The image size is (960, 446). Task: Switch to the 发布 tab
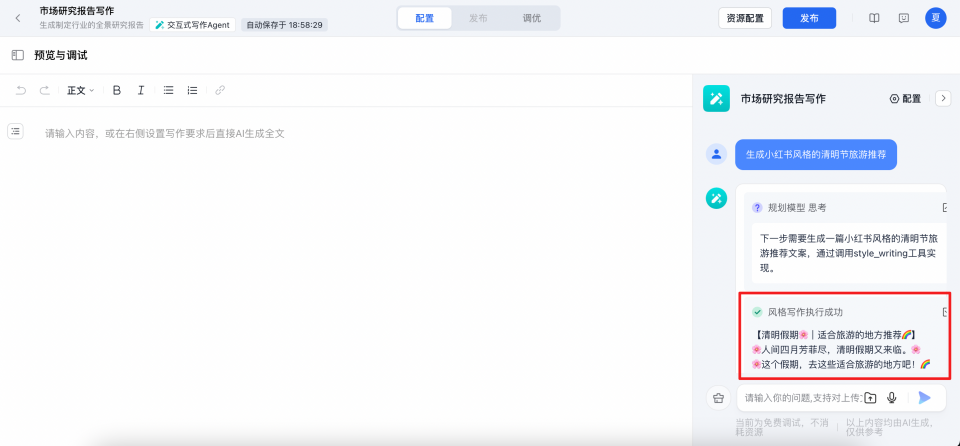478,18
